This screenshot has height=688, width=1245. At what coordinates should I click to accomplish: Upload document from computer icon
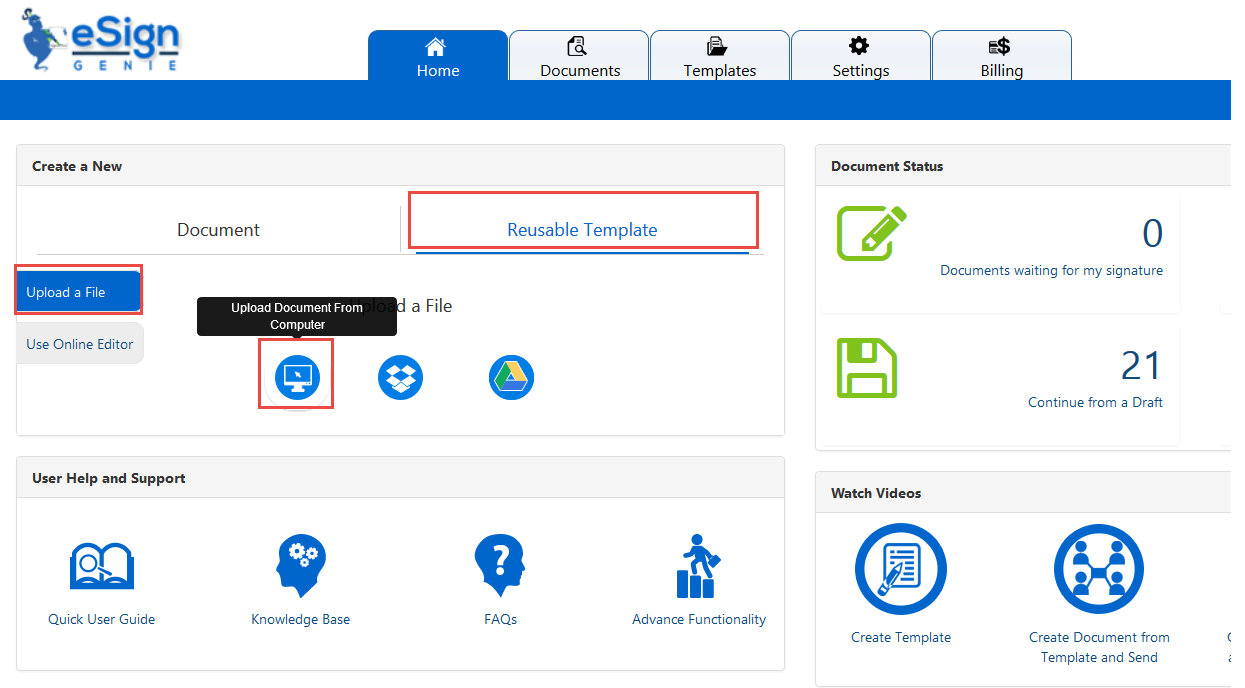coord(297,379)
